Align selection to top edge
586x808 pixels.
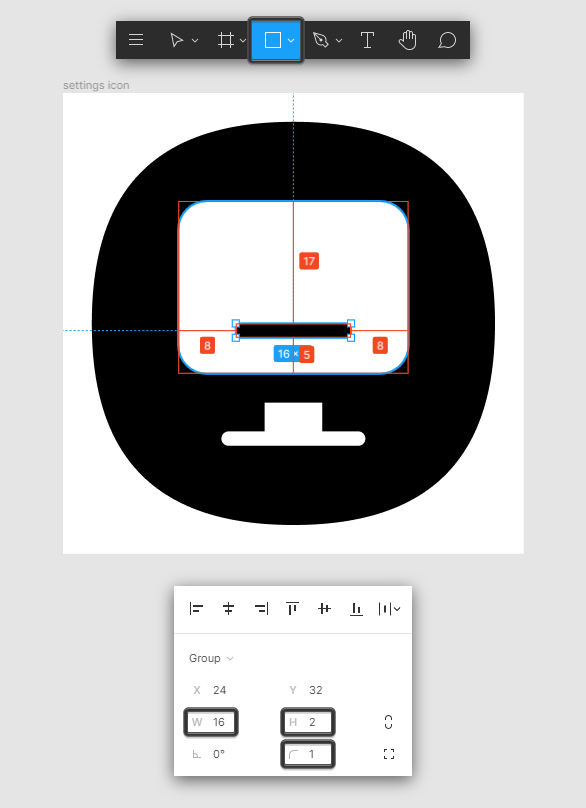(x=292, y=609)
